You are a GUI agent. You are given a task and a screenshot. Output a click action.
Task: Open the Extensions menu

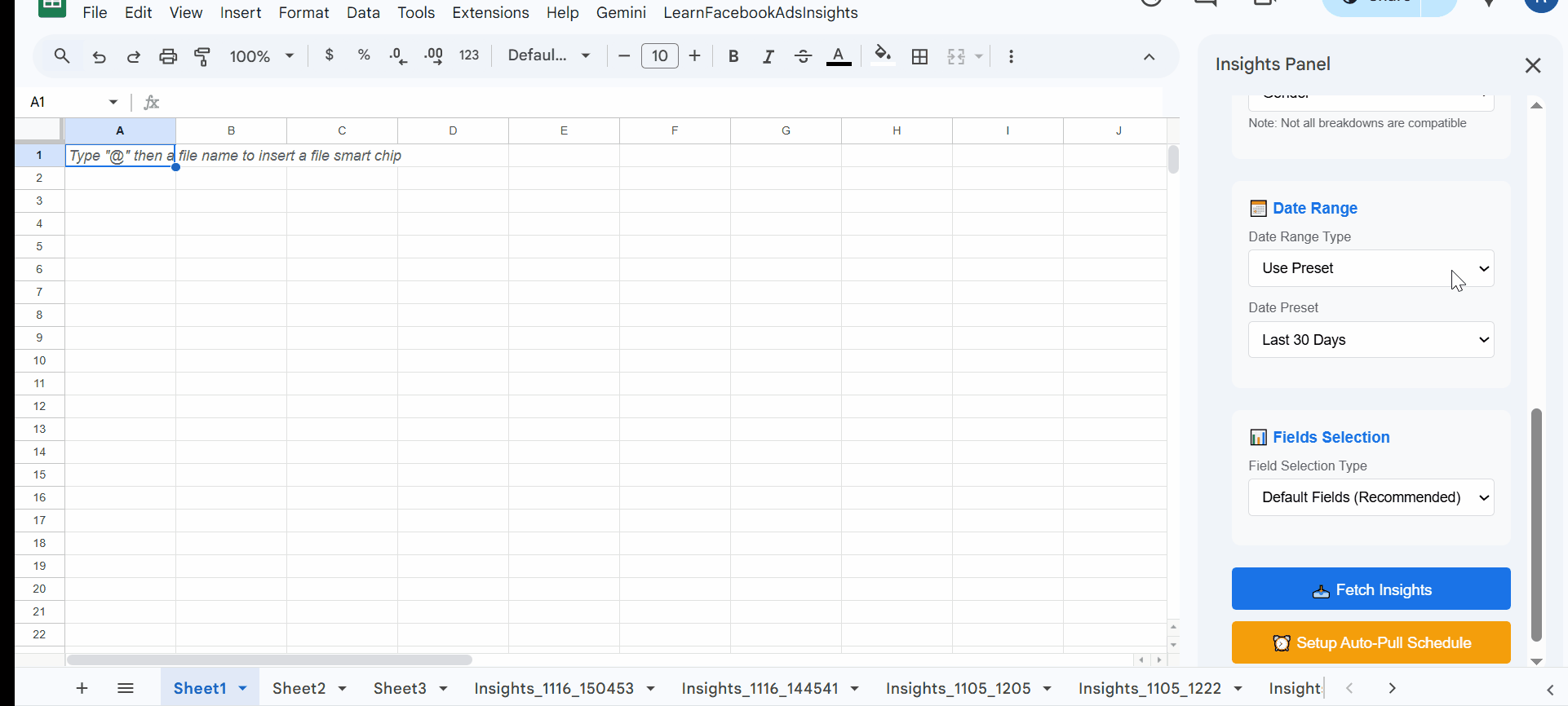click(x=490, y=12)
